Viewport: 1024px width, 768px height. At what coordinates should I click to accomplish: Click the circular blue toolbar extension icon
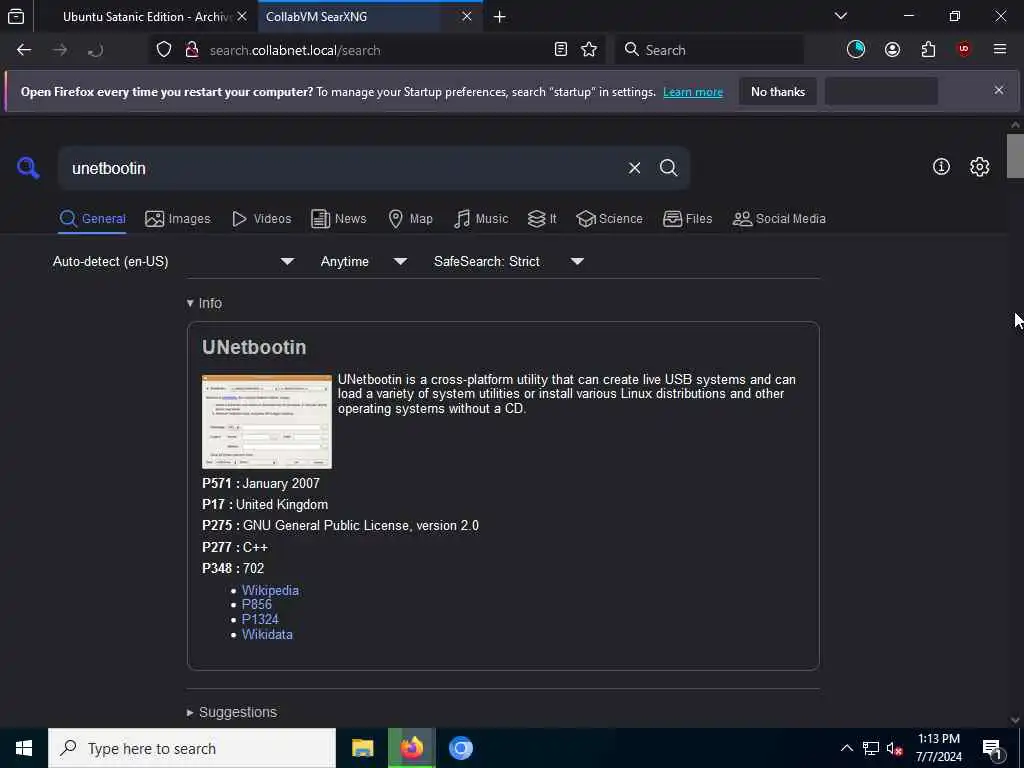click(856, 50)
